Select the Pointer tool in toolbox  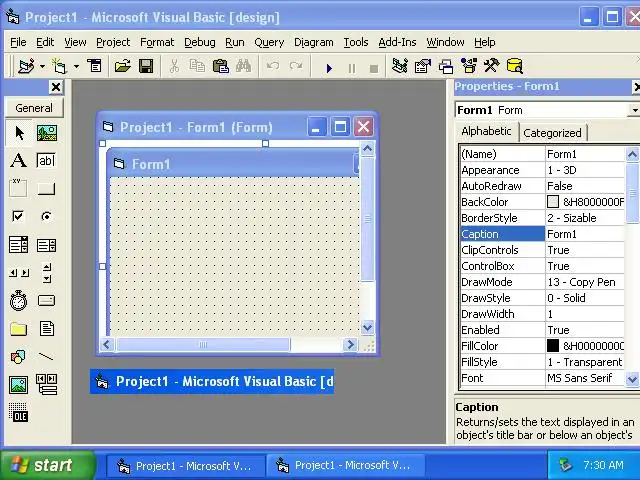(x=19, y=133)
